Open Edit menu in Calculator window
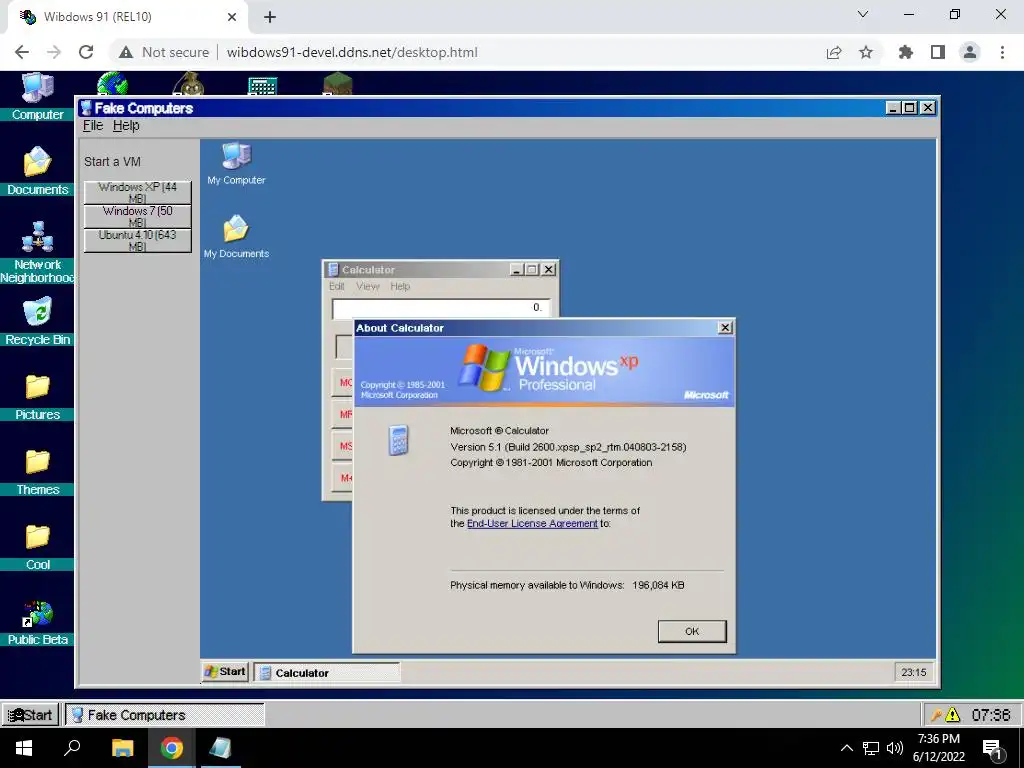This screenshot has height=768, width=1024. coord(336,286)
